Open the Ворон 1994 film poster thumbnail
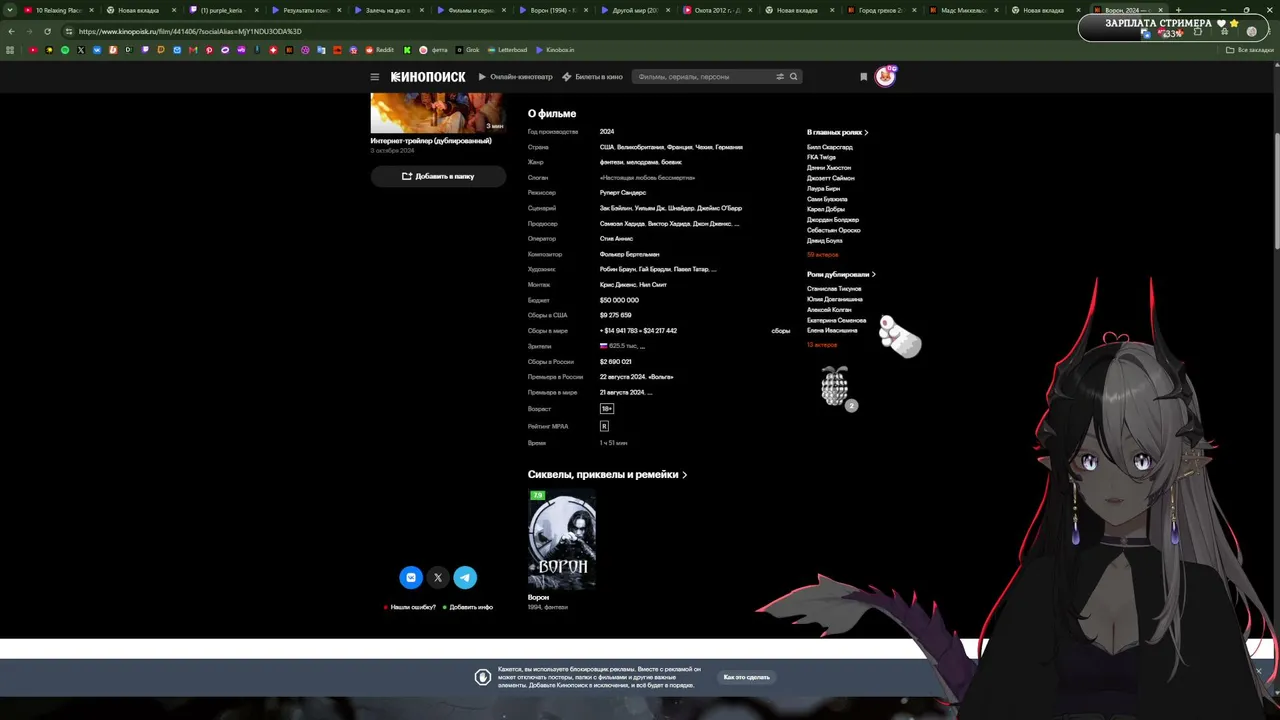1280x720 pixels. tap(562, 540)
